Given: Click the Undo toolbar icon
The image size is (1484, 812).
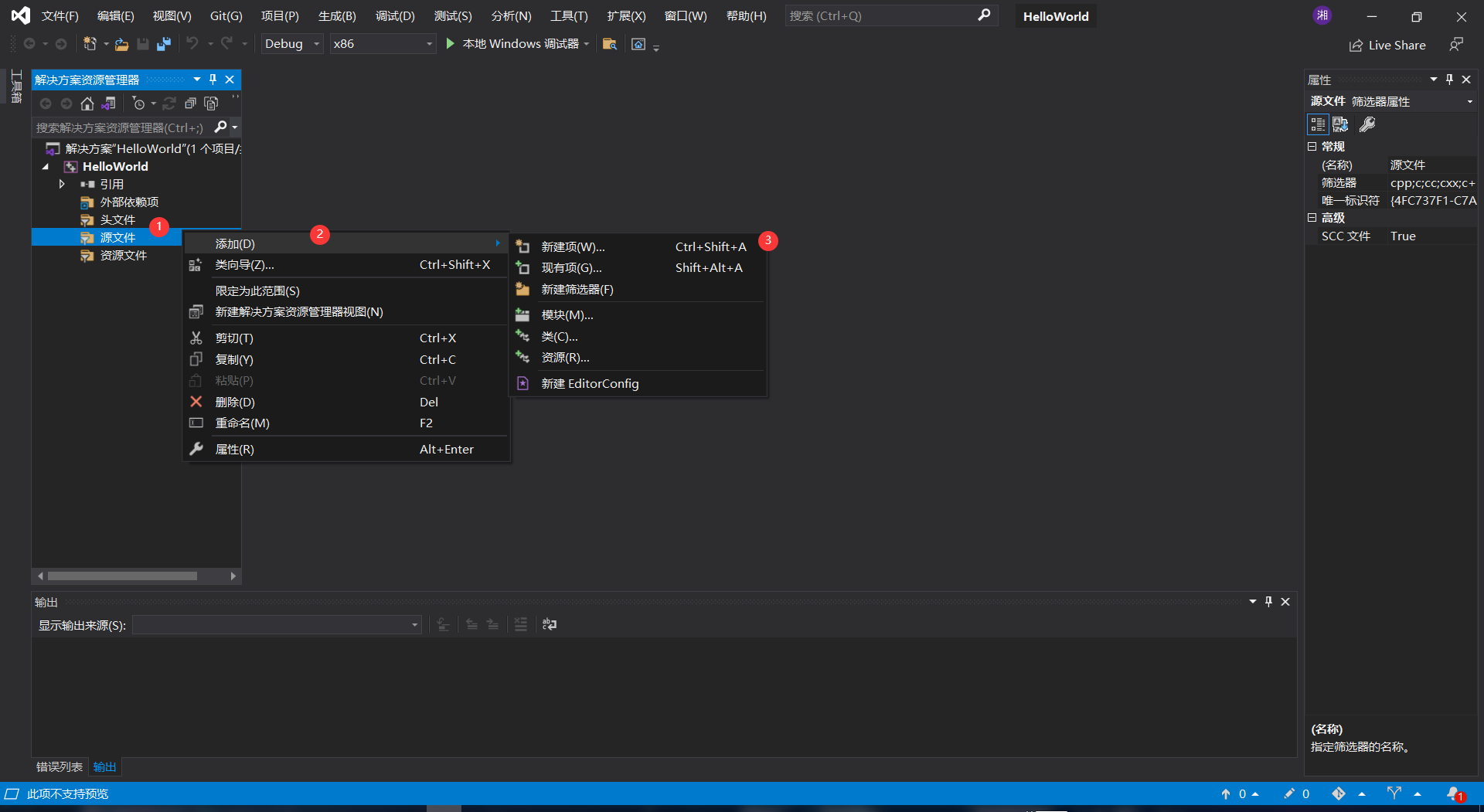Looking at the screenshot, I should tap(192, 44).
